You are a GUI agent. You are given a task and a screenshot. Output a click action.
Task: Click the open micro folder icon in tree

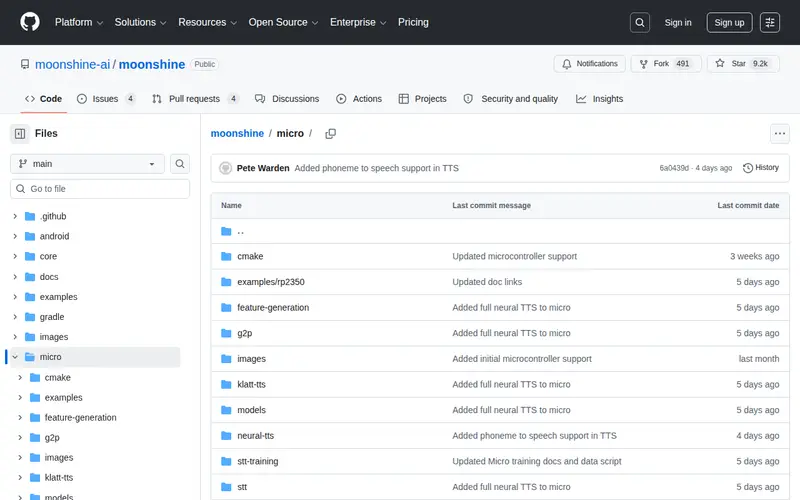point(30,357)
